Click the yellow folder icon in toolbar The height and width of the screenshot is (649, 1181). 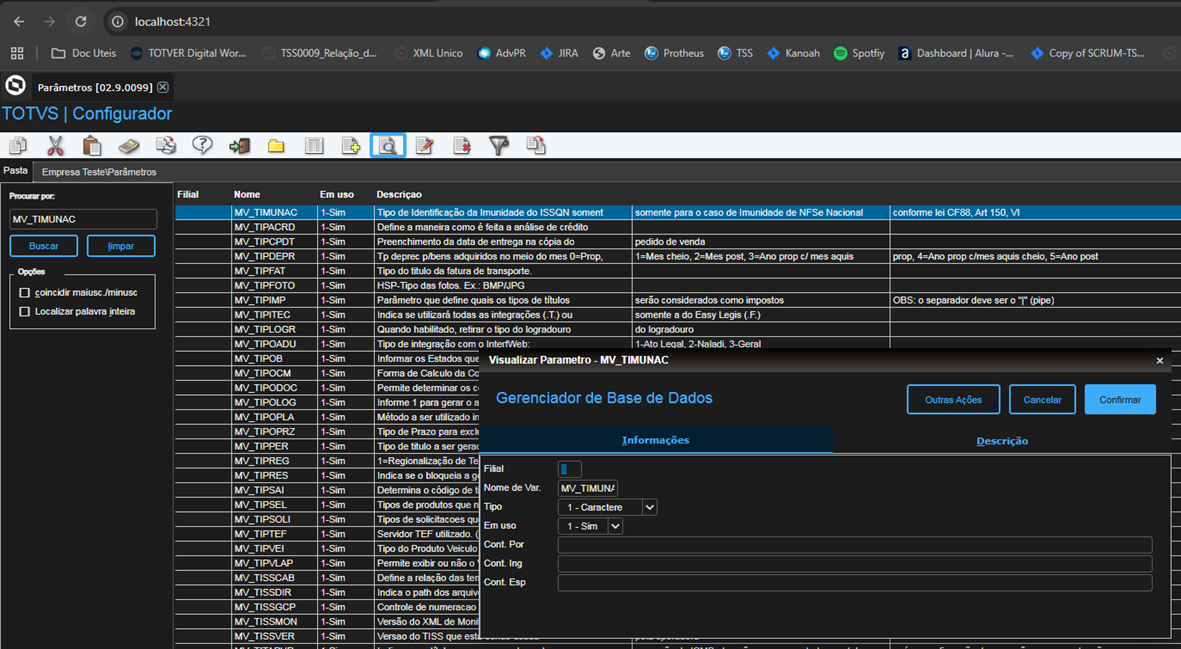[276, 146]
